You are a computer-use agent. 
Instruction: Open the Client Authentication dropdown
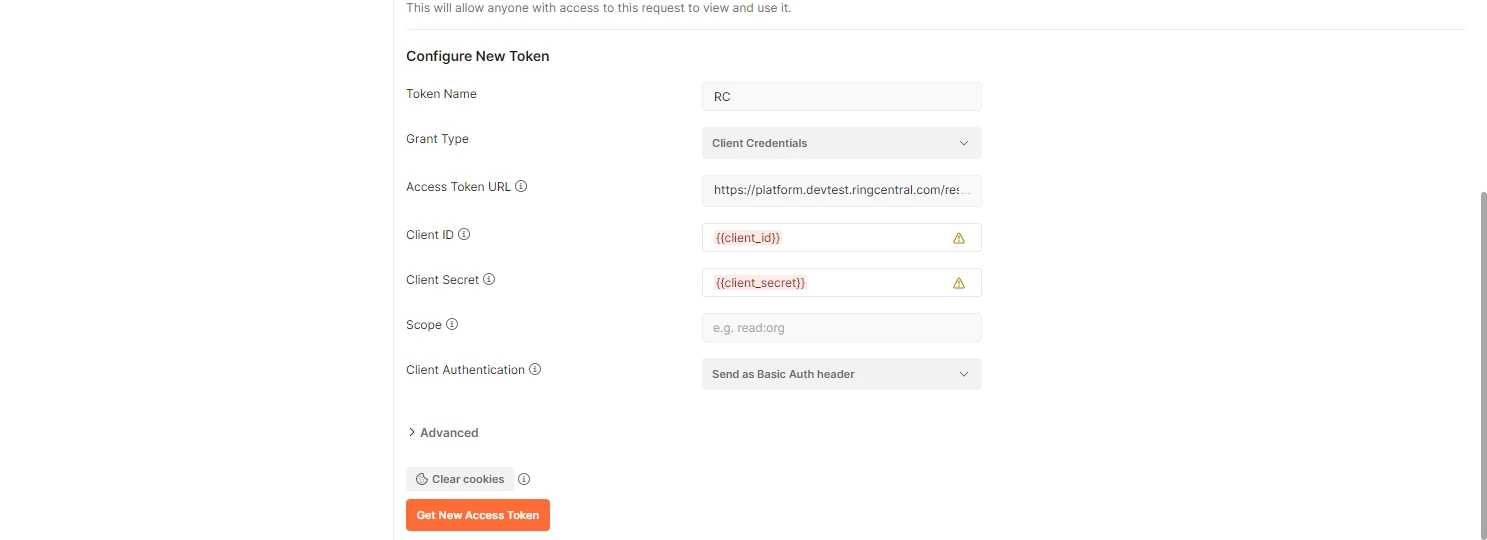pos(841,374)
